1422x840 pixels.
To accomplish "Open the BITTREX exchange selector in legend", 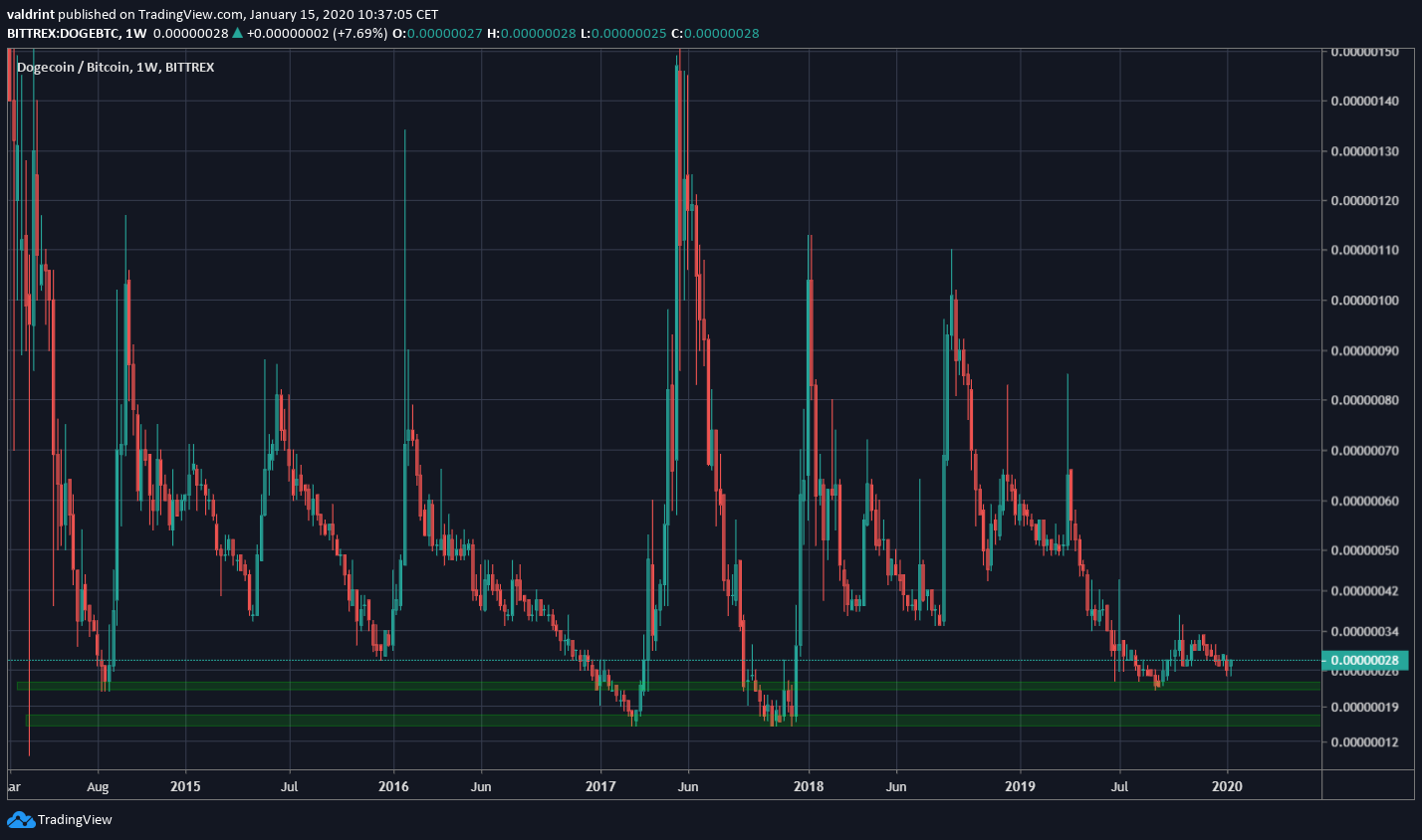I will click(x=189, y=68).
